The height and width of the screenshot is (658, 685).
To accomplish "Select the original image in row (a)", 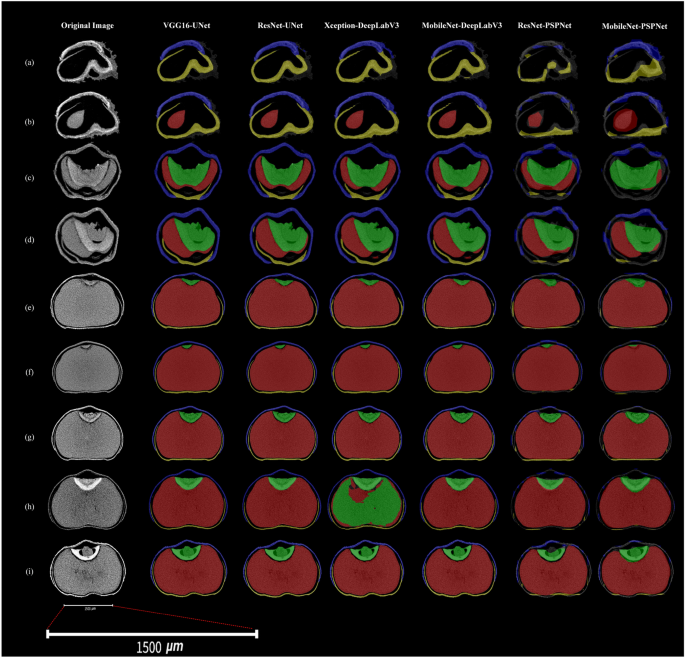I will click(87, 62).
